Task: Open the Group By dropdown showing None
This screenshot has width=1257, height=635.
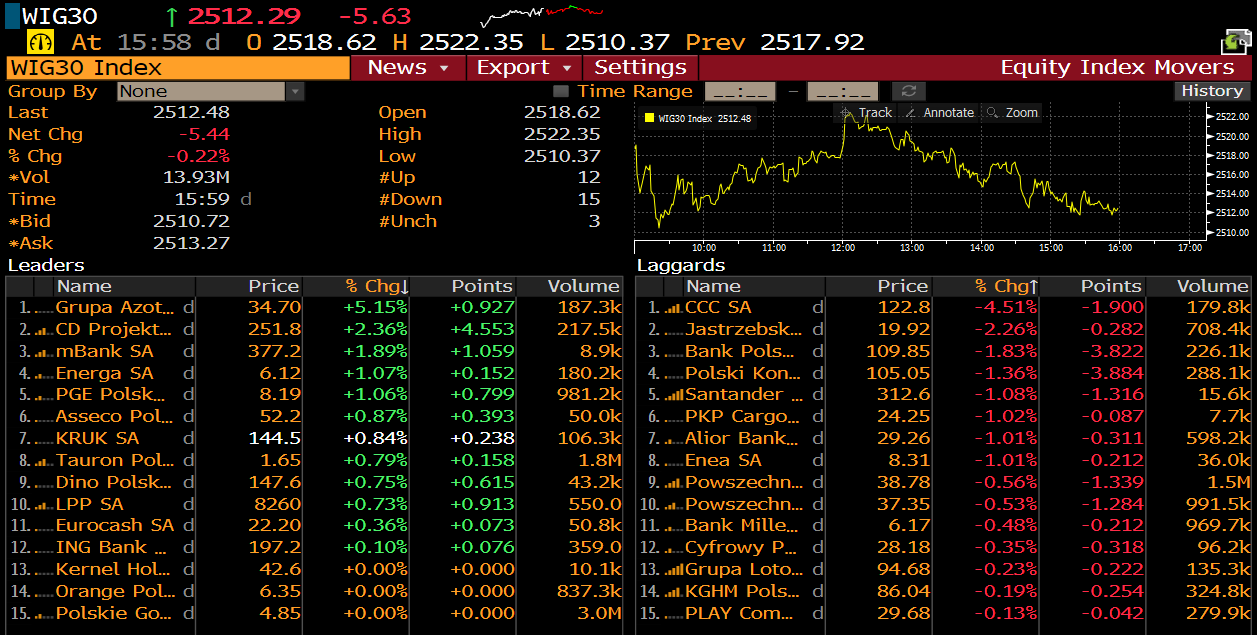Action: pos(211,91)
